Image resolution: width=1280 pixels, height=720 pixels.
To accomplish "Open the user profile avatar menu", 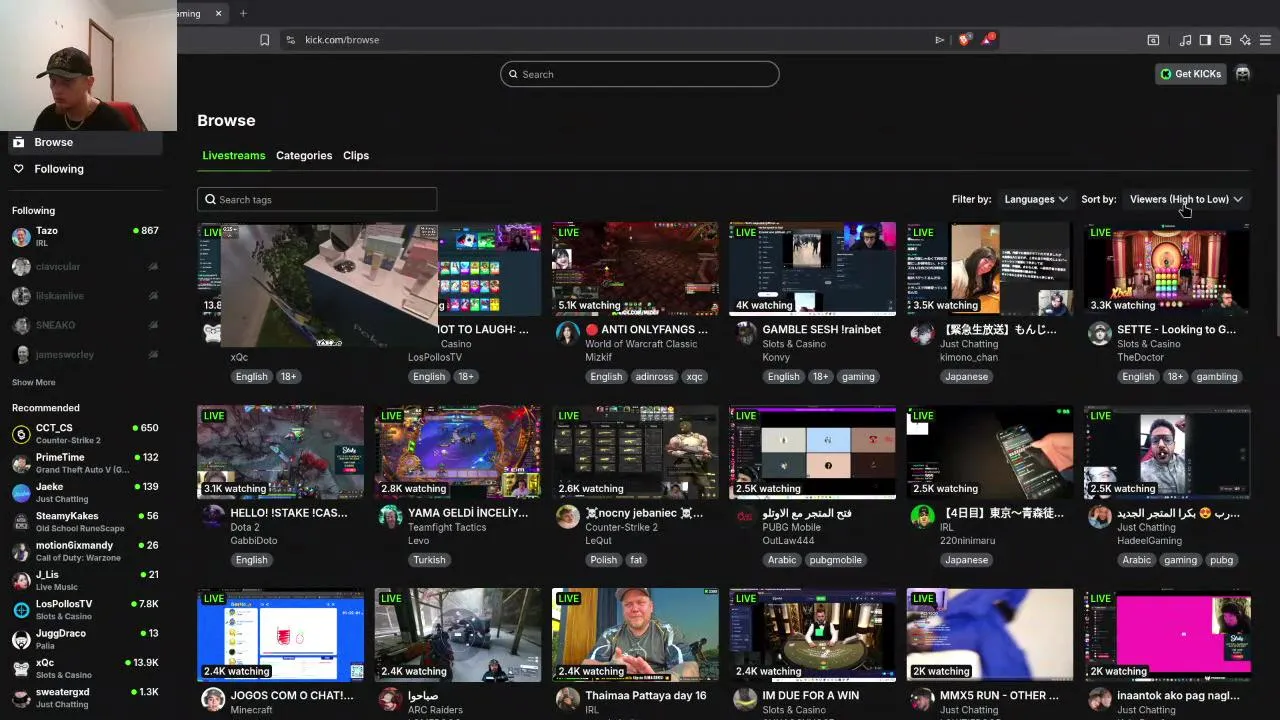I will click(1242, 74).
